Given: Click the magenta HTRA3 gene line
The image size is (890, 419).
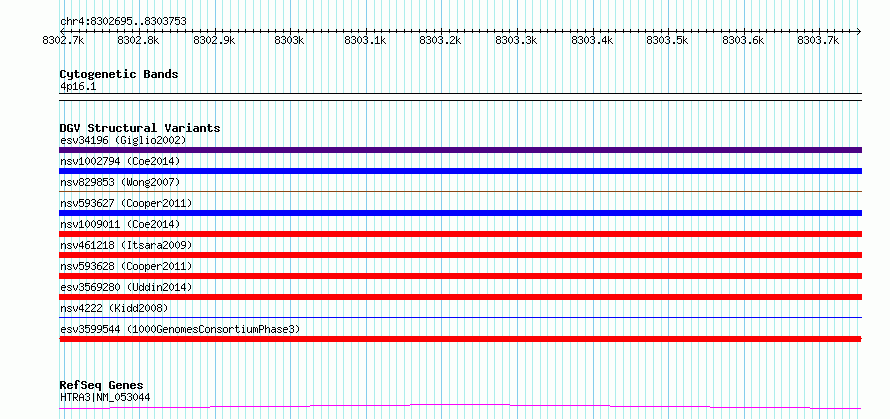Looking at the screenshot, I should point(460,407).
